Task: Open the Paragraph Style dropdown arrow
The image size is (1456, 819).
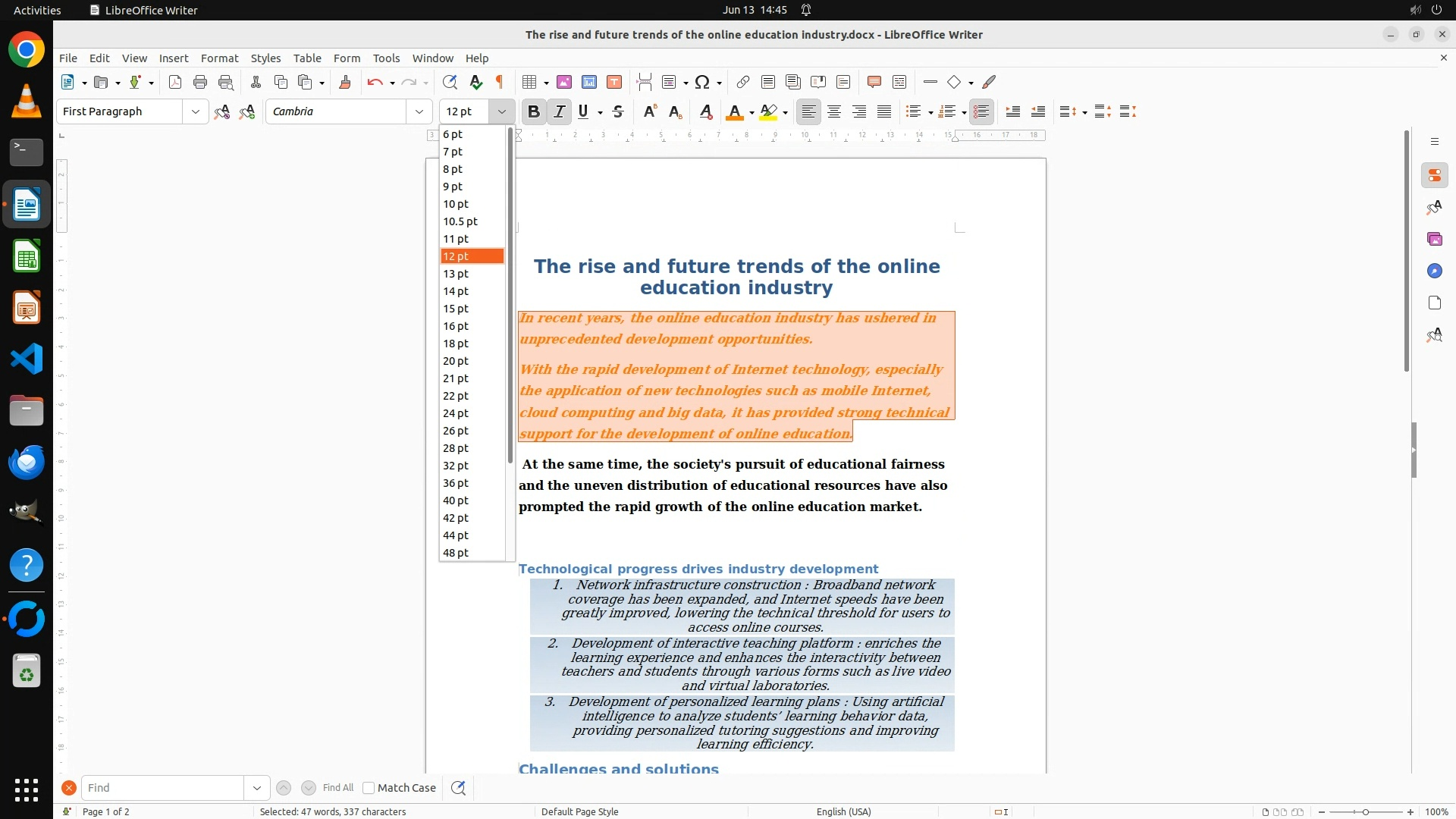Action: point(196,112)
